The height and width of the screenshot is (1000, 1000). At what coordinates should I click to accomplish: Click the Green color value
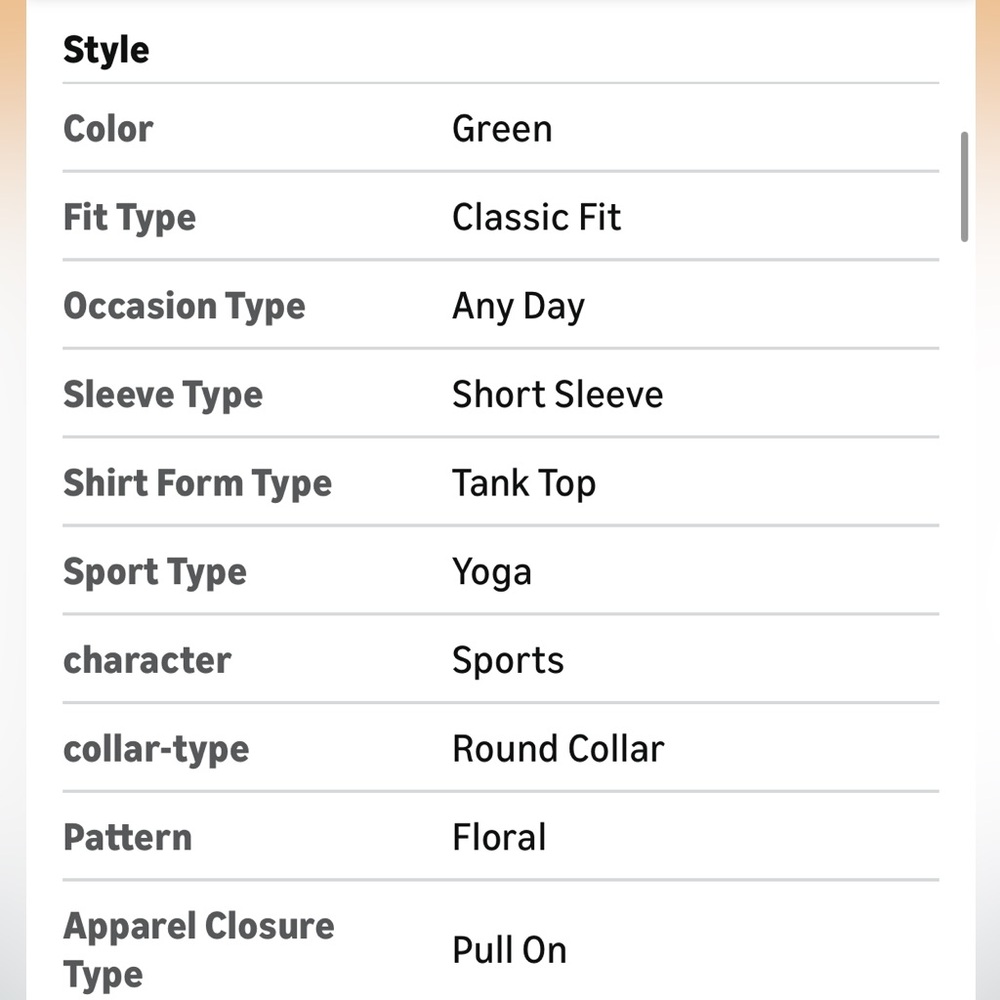click(x=502, y=129)
